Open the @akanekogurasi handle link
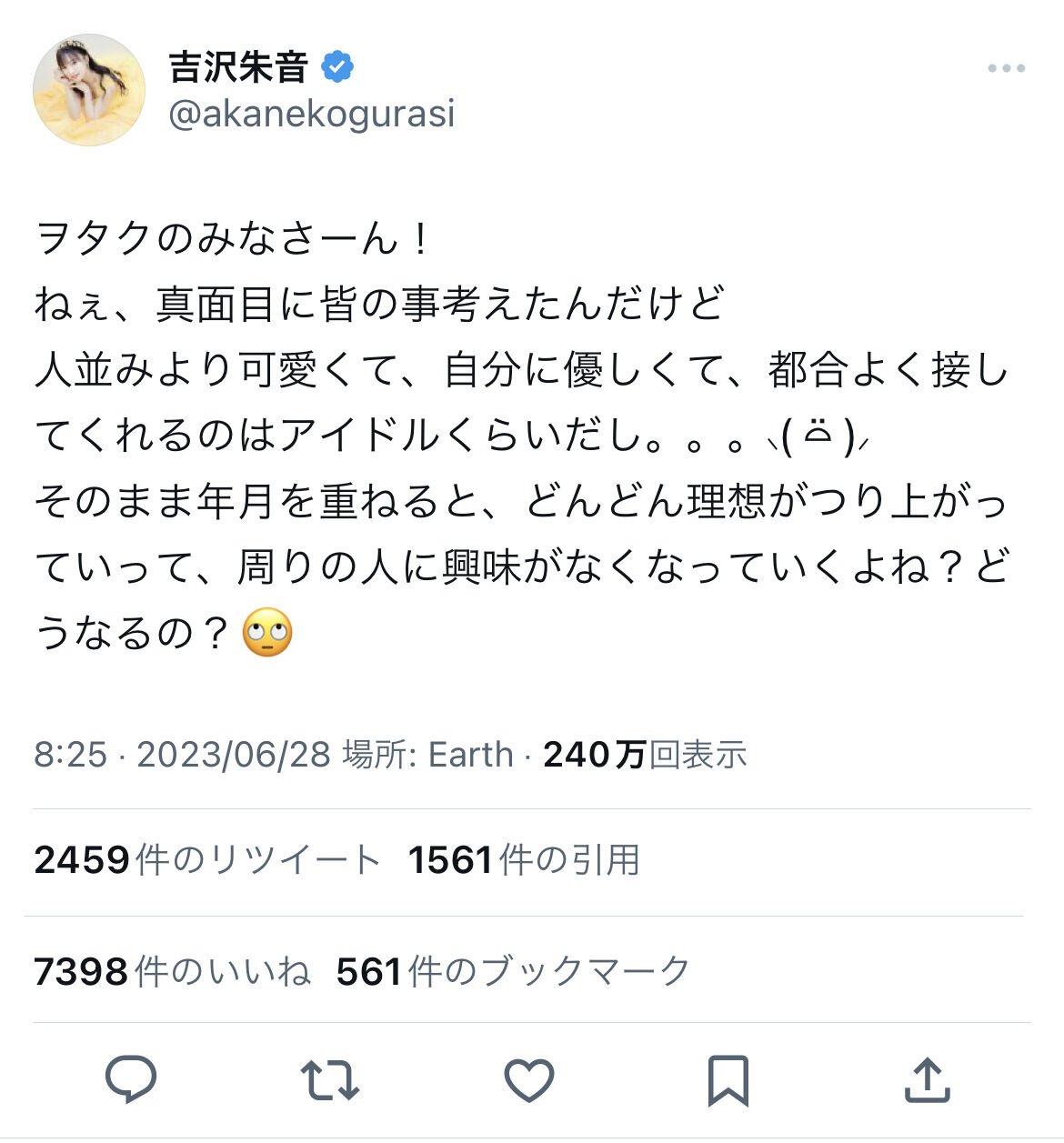 click(x=311, y=115)
